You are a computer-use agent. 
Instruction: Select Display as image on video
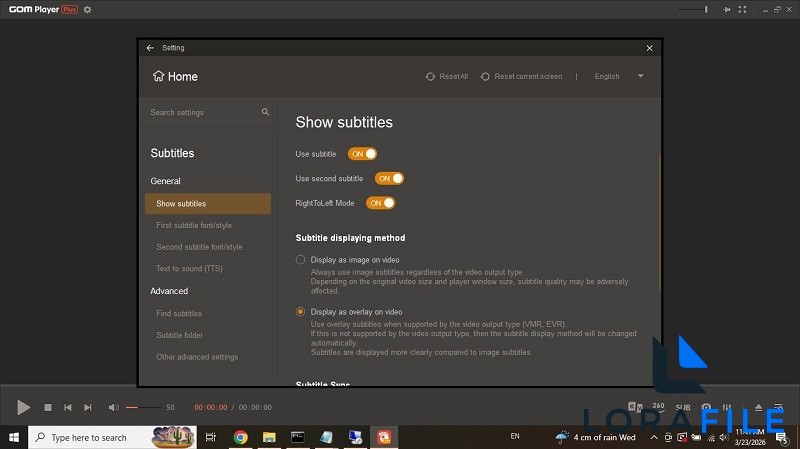[x=301, y=260]
